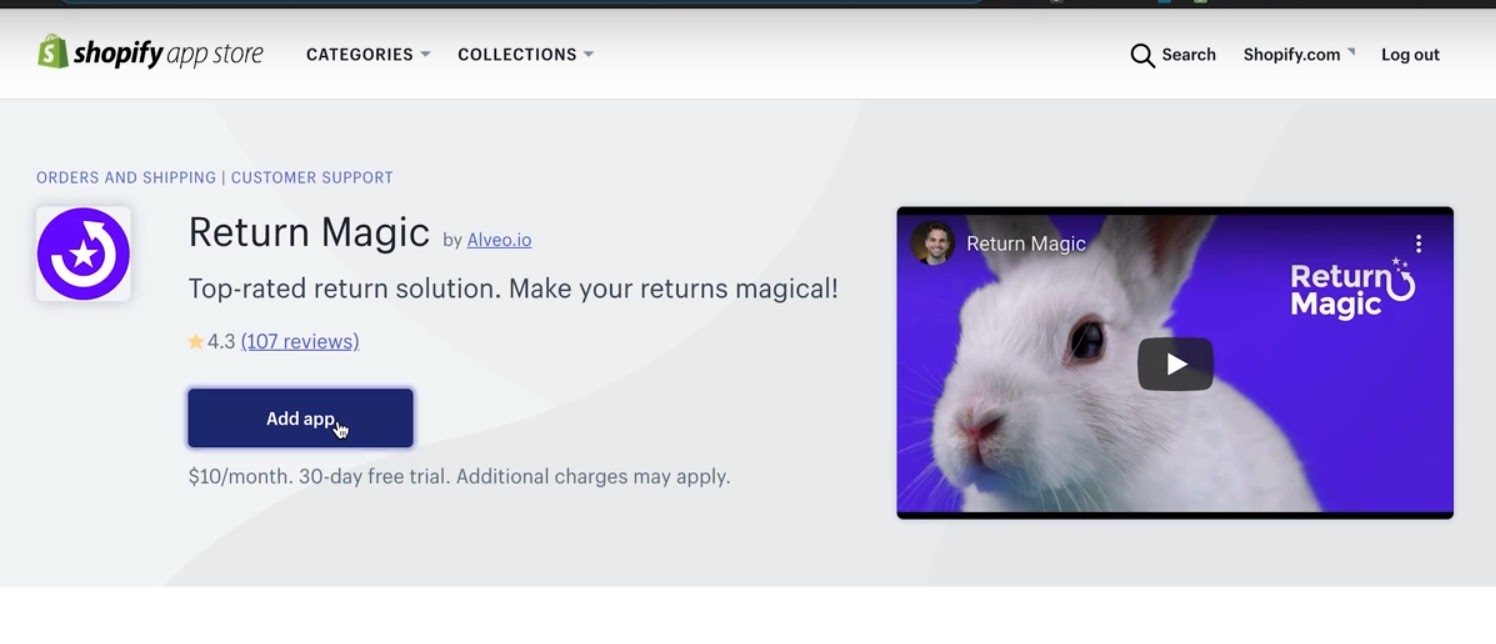Click the Add app button
1496x644 pixels.
tap(300, 418)
